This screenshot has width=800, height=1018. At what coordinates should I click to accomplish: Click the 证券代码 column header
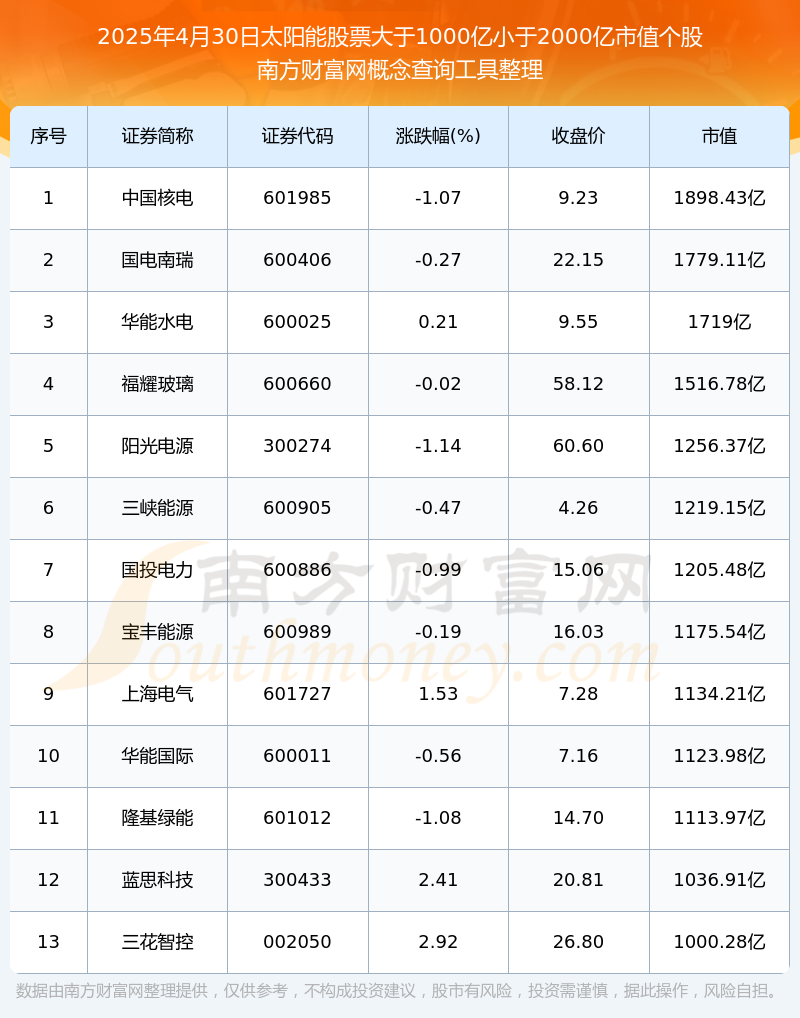pyautogui.click(x=297, y=136)
